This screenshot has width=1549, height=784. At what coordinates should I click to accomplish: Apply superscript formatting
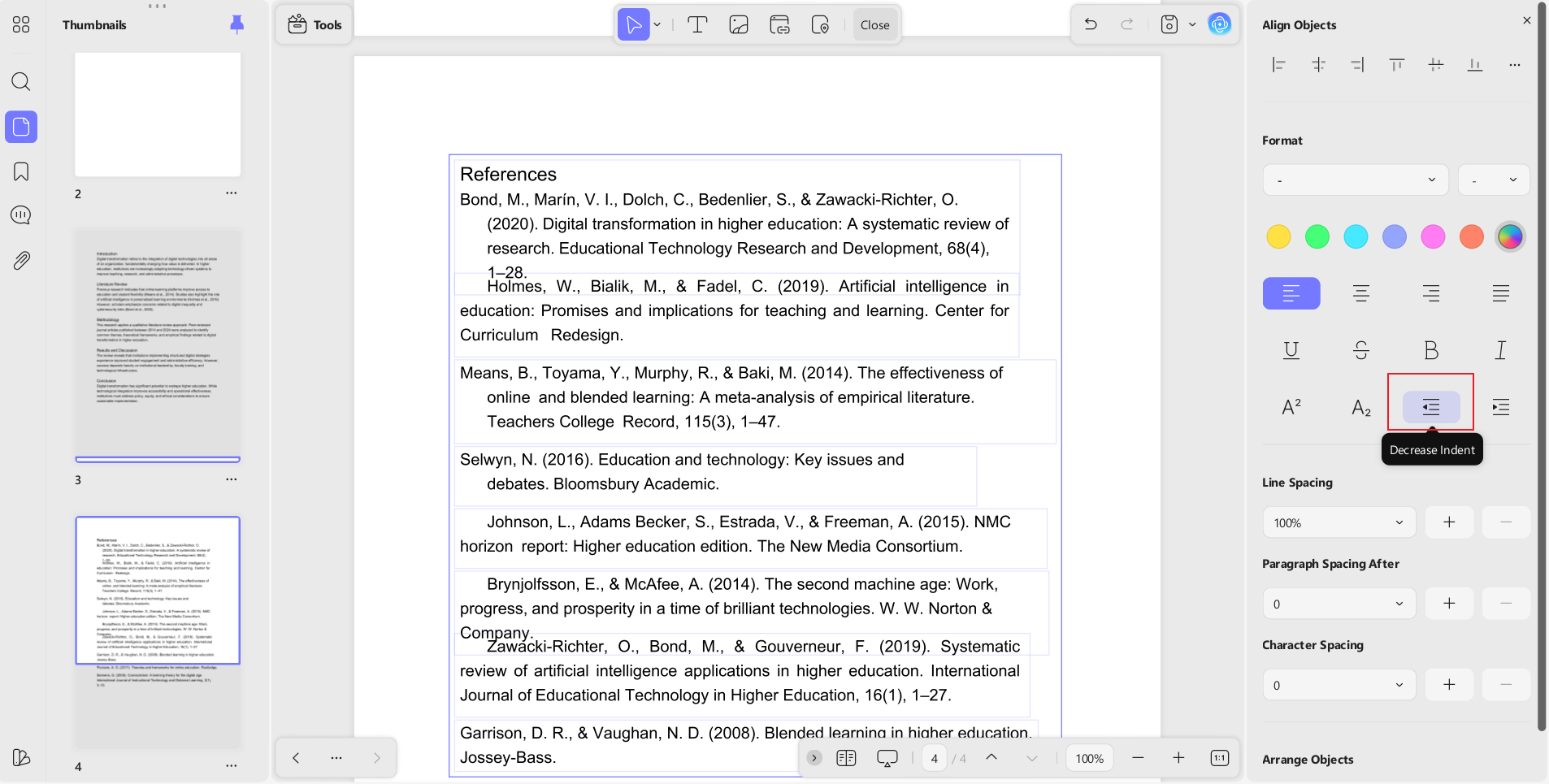tap(1291, 407)
